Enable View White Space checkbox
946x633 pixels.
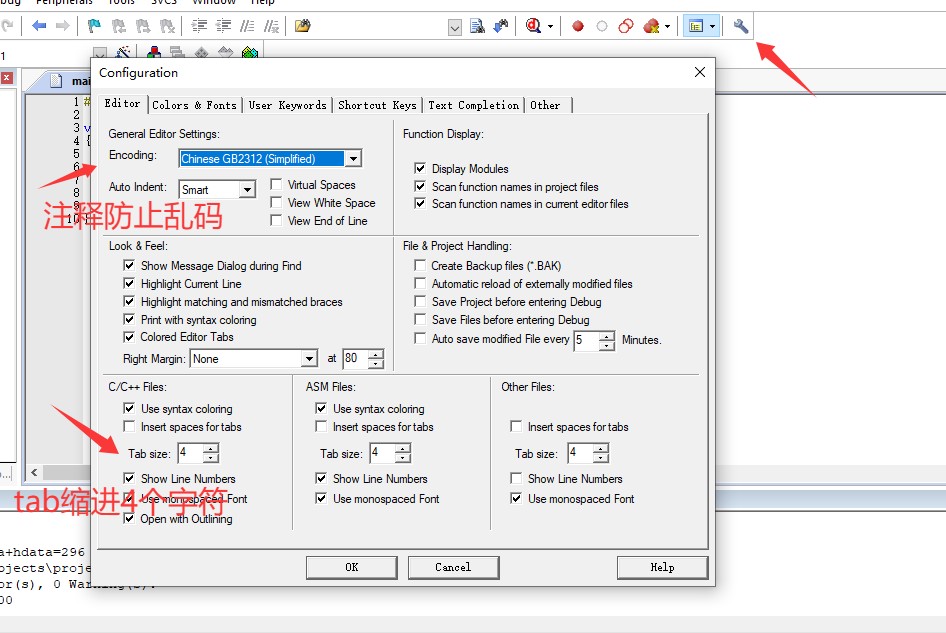[276, 202]
